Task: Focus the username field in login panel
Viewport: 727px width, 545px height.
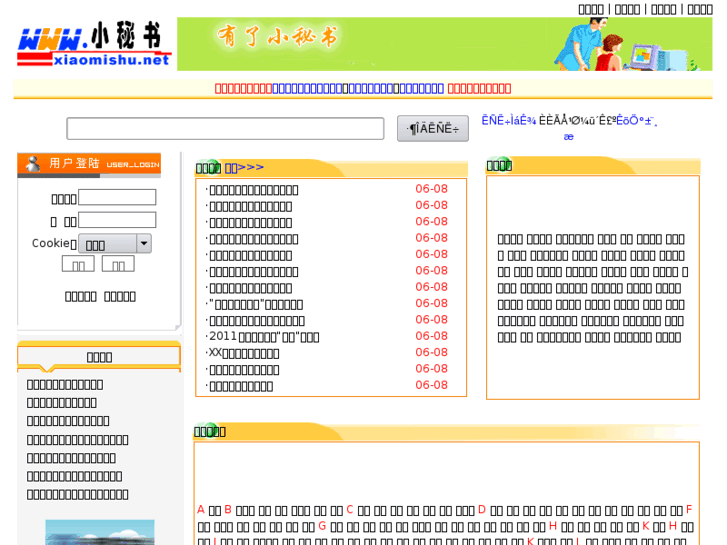Action: pyautogui.click(x=117, y=197)
